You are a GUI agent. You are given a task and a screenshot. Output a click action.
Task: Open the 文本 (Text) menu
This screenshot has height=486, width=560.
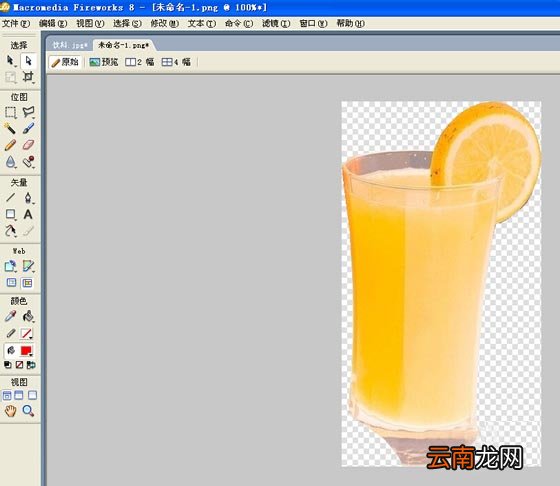202,24
